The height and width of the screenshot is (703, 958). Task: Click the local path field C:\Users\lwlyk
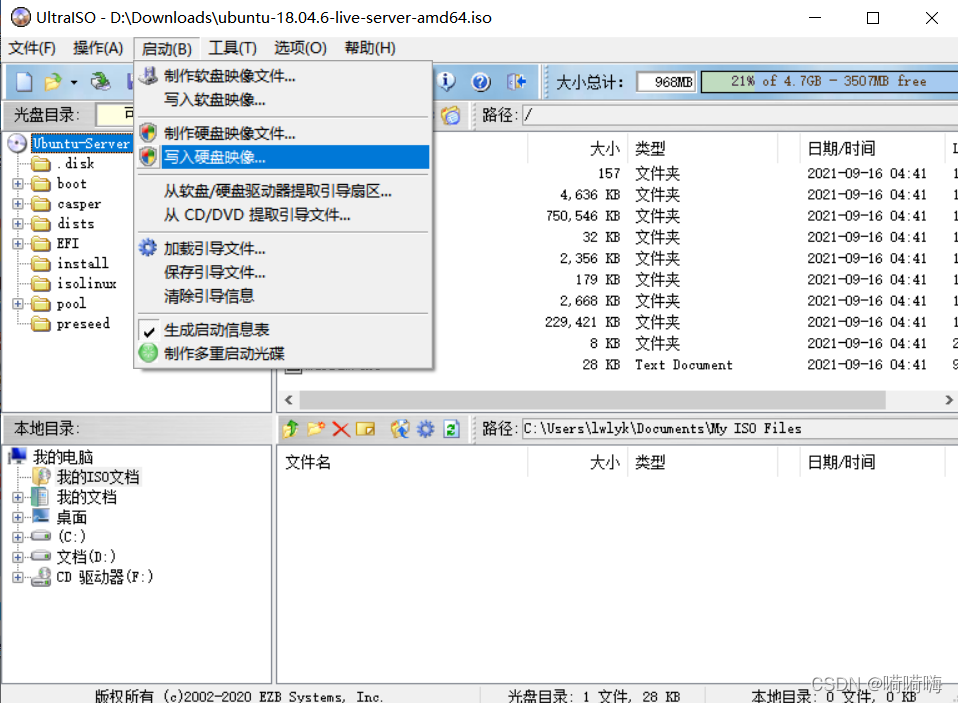tap(740, 429)
